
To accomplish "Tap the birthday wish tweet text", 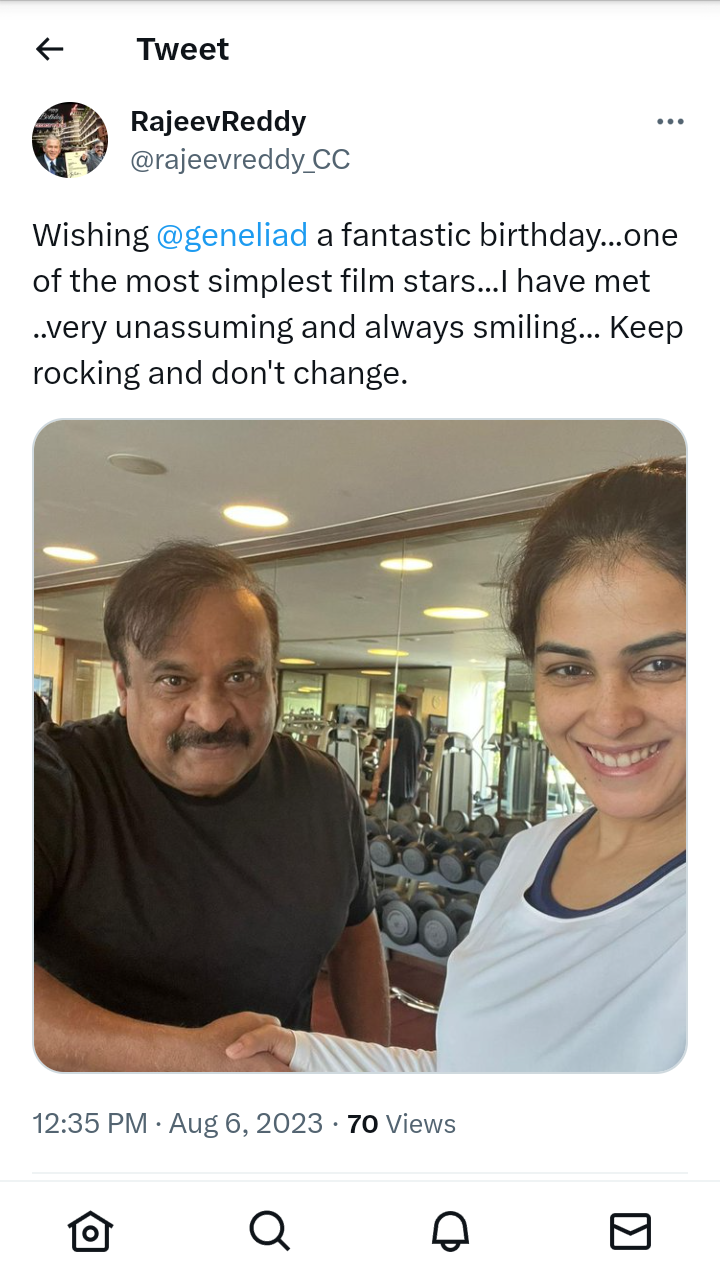I will pyautogui.click(x=357, y=304).
